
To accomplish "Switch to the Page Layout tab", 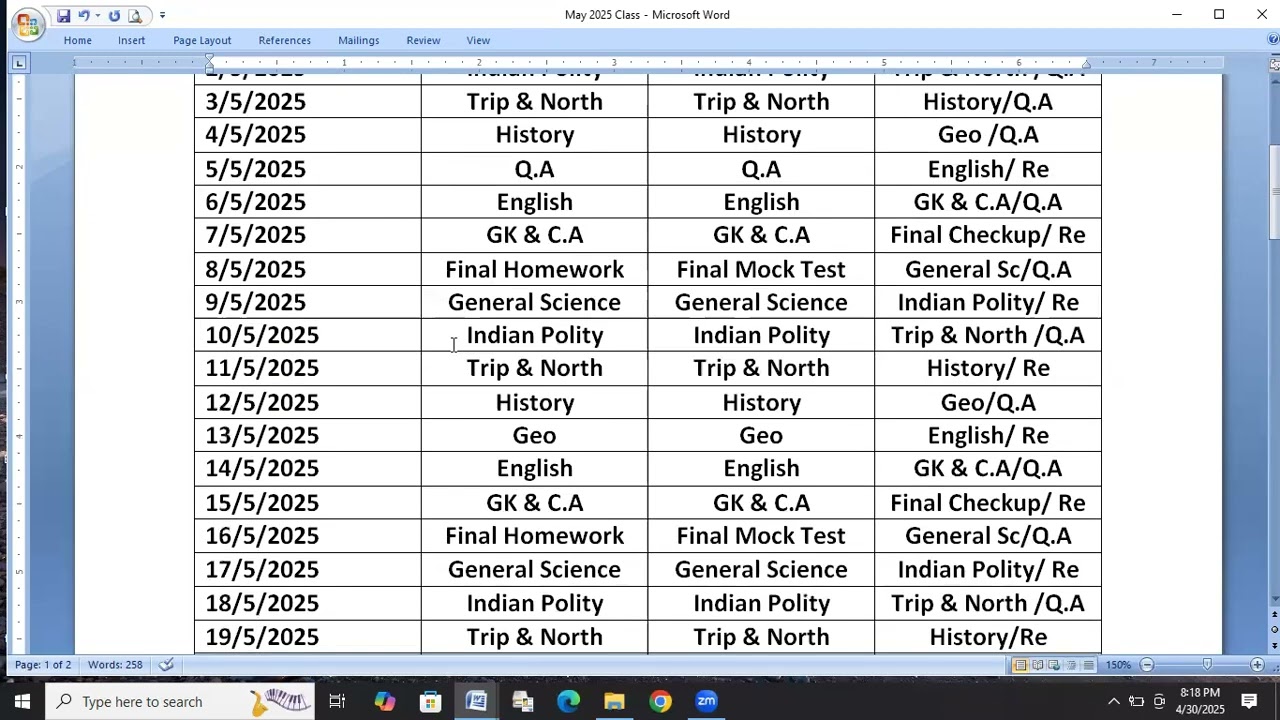I will point(202,40).
